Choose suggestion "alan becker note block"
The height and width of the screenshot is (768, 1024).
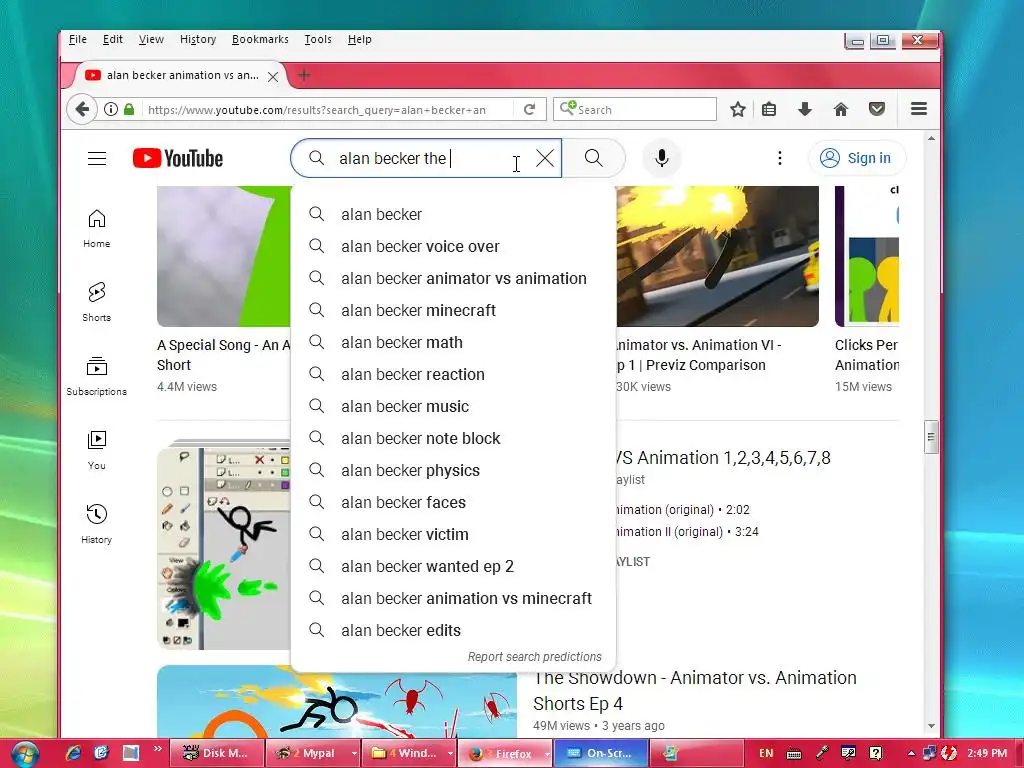[x=453, y=438]
